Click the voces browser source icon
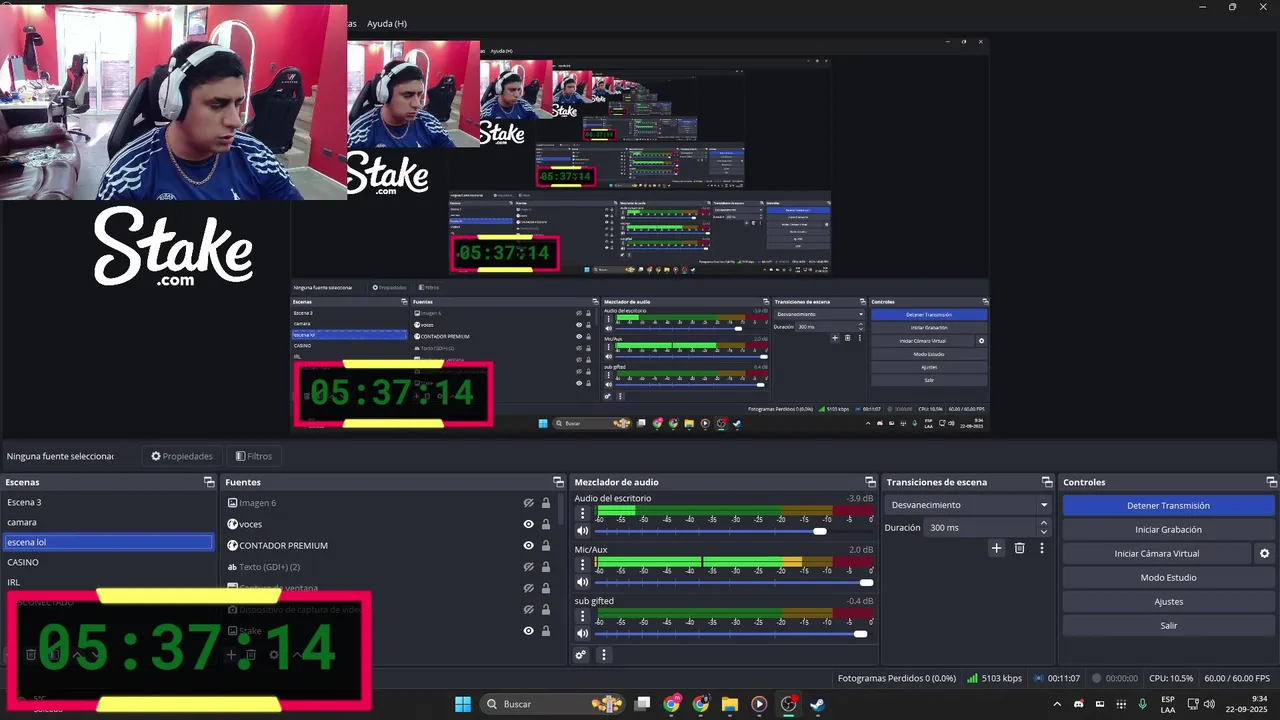1280x720 pixels. pos(233,524)
